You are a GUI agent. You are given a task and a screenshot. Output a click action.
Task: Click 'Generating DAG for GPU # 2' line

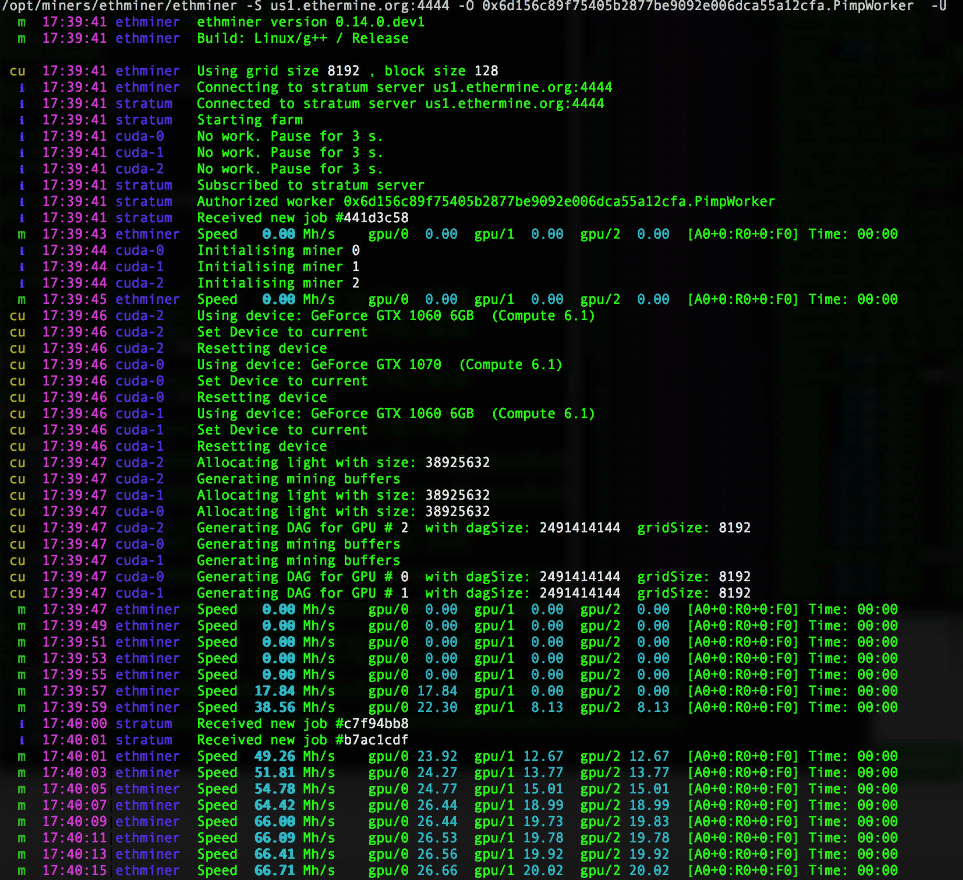pos(474,528)
